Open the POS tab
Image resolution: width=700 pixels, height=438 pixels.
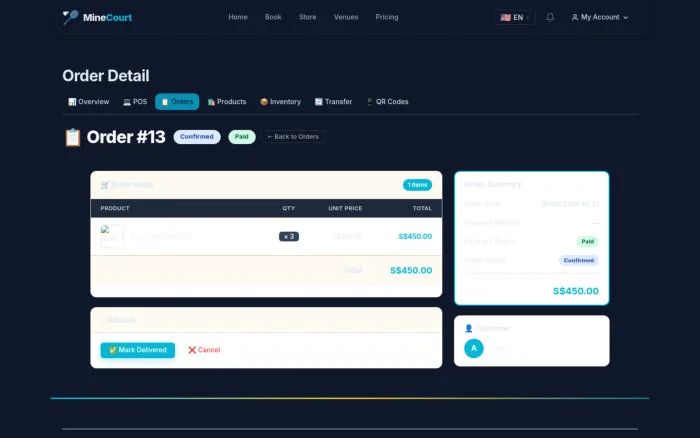(135, 102)
